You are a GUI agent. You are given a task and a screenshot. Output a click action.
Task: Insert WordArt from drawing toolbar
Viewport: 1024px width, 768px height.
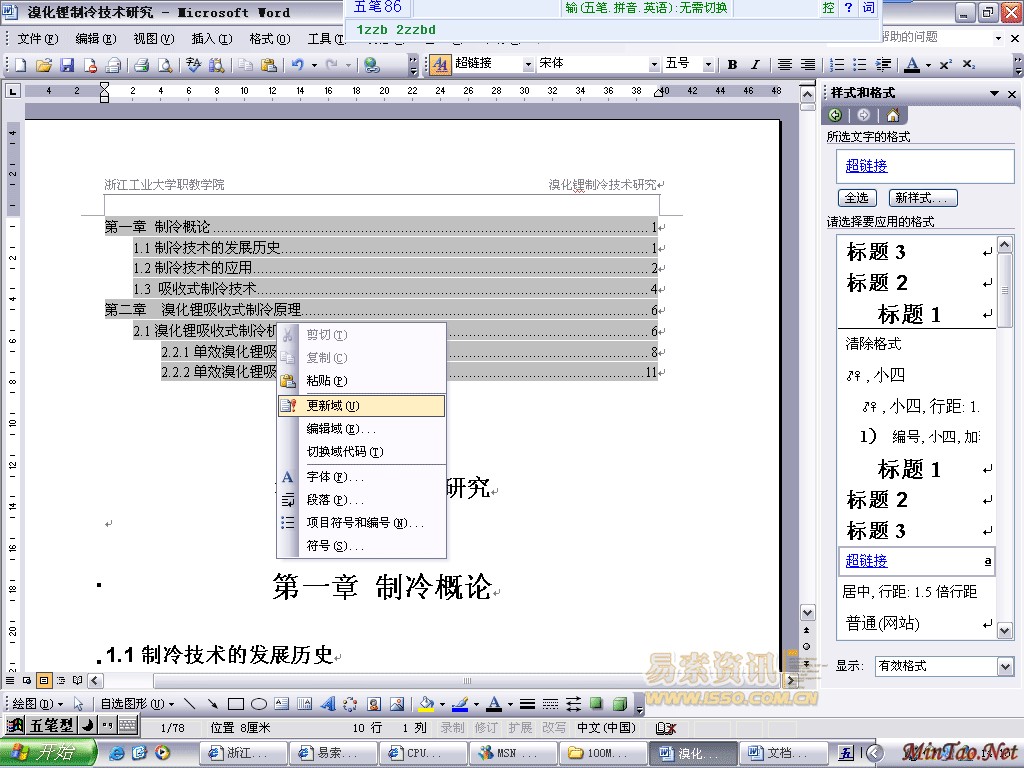[x=327, y=704]
